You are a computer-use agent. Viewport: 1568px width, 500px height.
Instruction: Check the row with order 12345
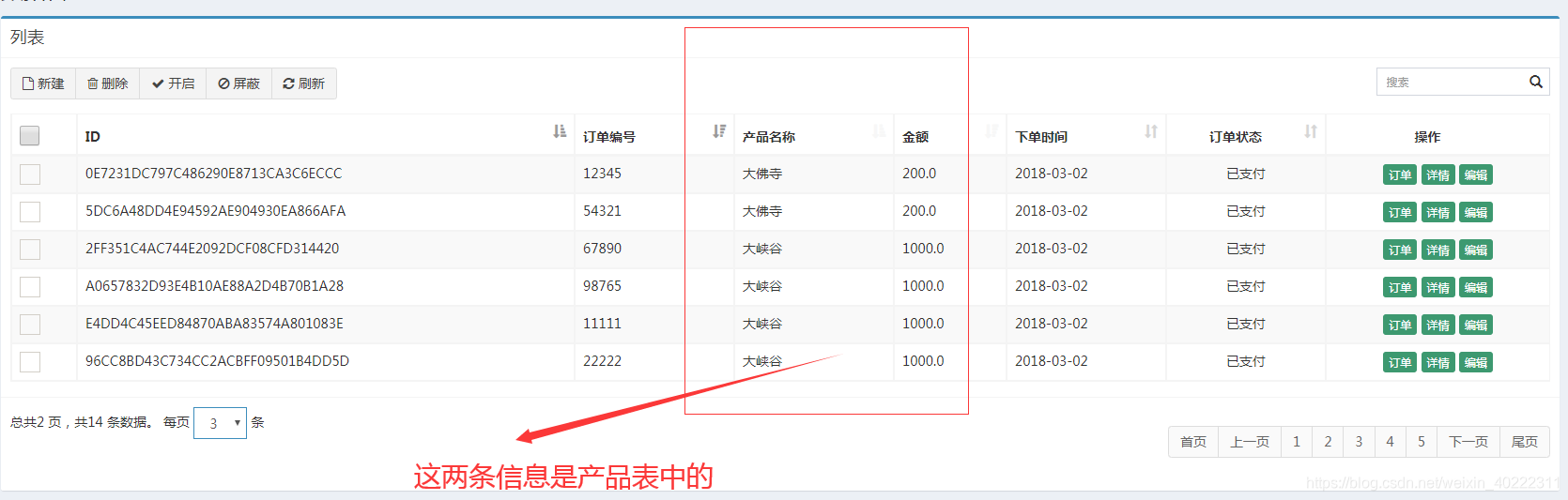[x=30, y=174]
